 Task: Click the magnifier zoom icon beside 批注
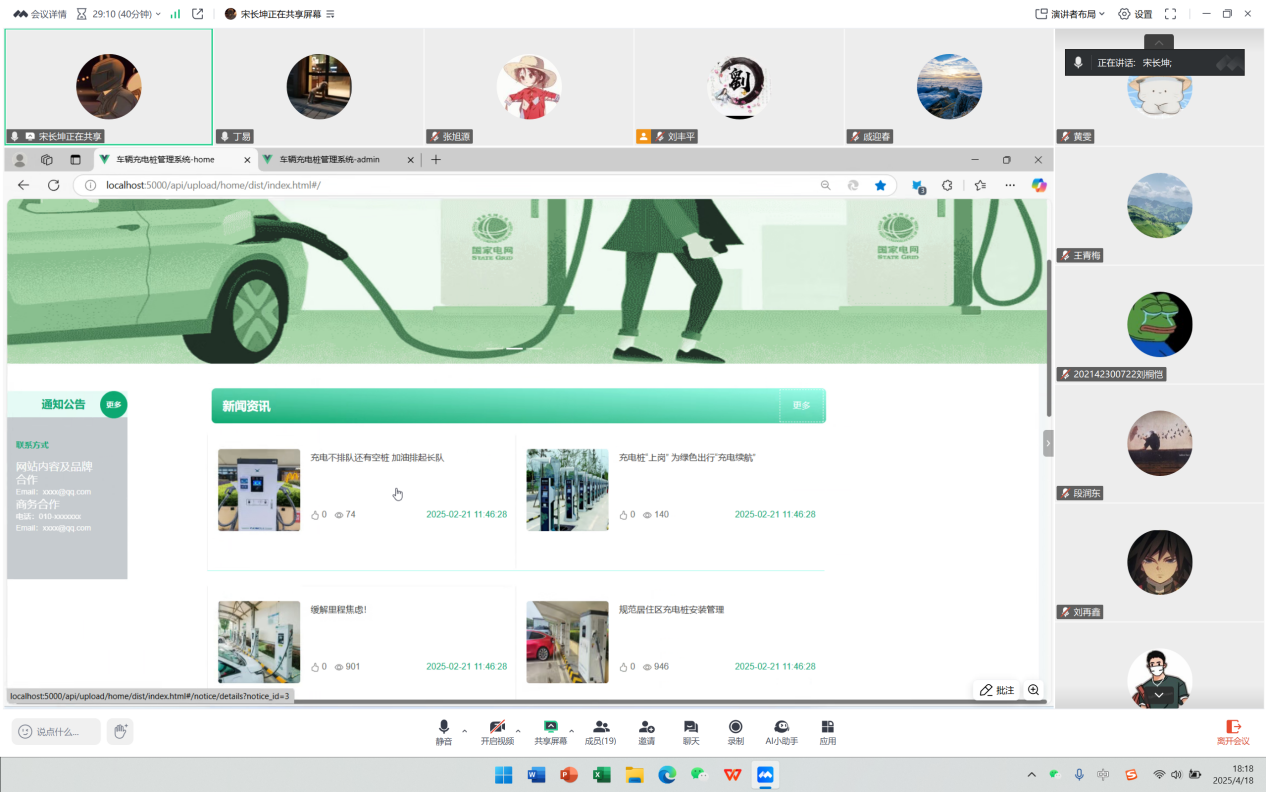[x=1034, y=690]
